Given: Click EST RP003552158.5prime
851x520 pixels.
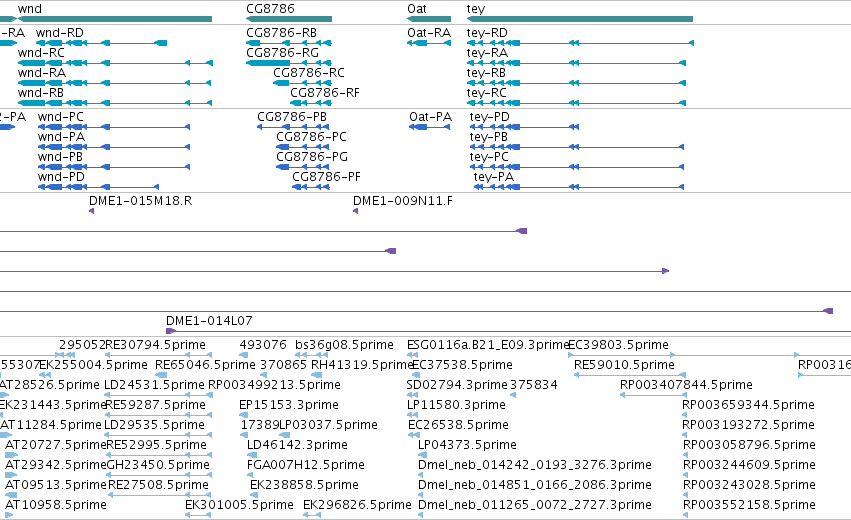Looking at the screenshot, I should click(x=749, y=505).
